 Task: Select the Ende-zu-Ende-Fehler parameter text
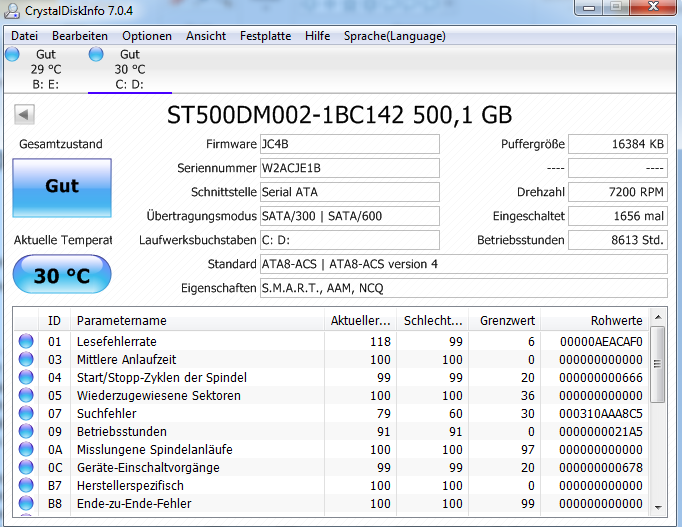[134, 504]
